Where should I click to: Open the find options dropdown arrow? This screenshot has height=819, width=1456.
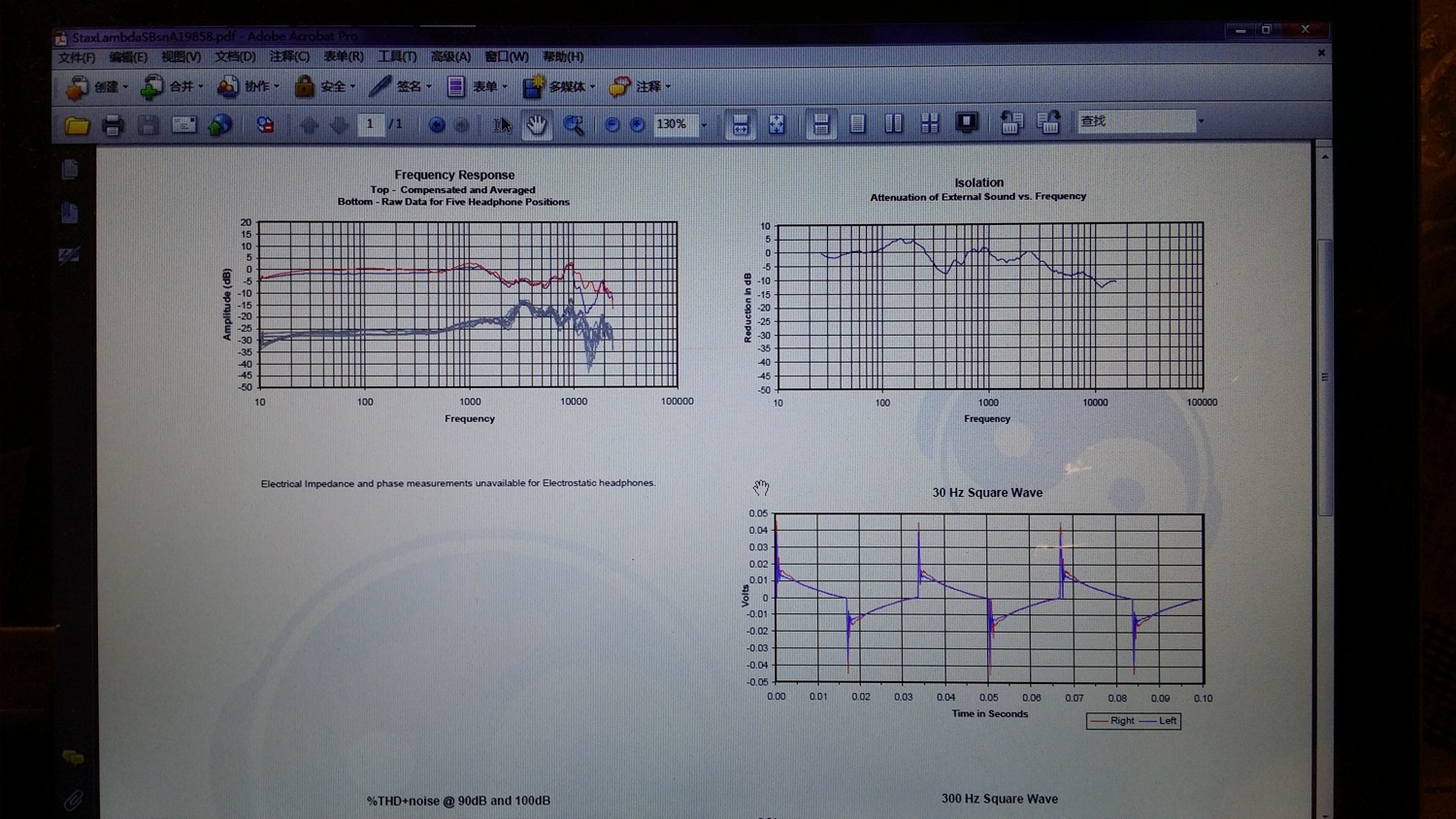[x=1201, y=122]
